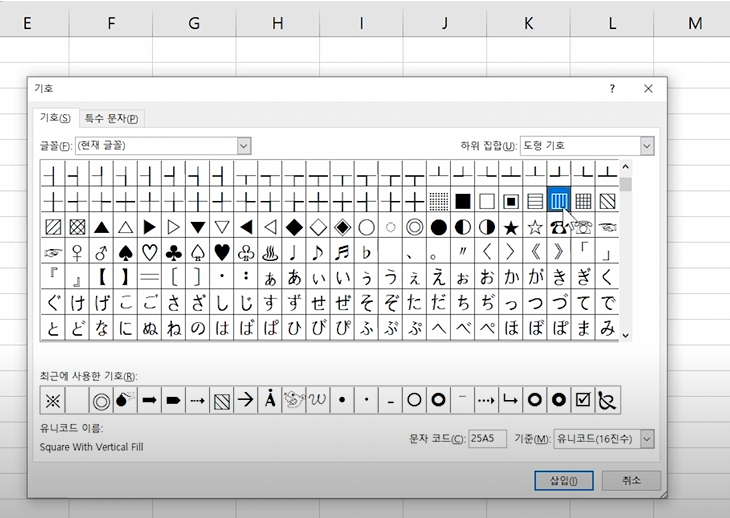Pick the black heart suit symbol

[x=222, y=253]
